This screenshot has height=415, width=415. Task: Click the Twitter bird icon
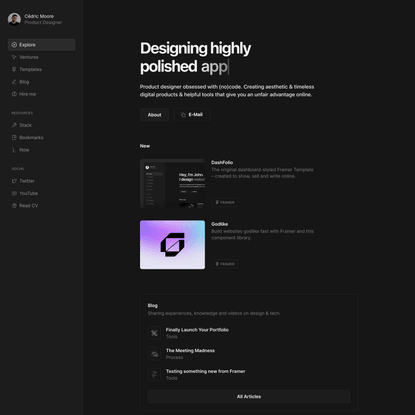(14, 181)
